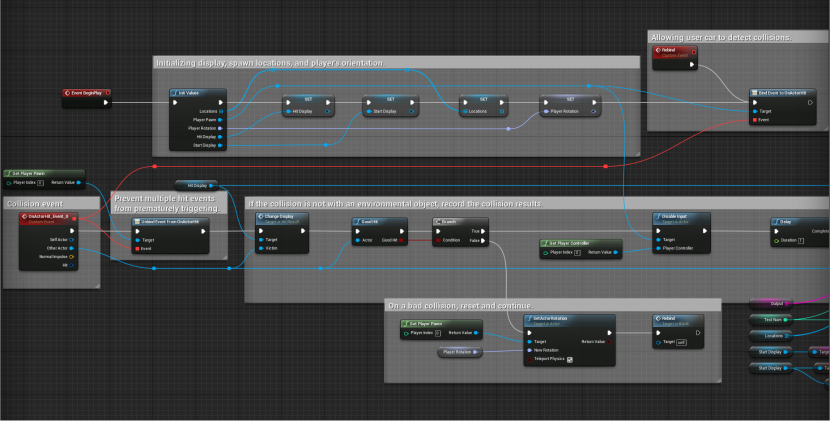Click the Self Actor pin on OnActorHit_Event_0
Screen dimensions: 830x421
click(71, 240)
